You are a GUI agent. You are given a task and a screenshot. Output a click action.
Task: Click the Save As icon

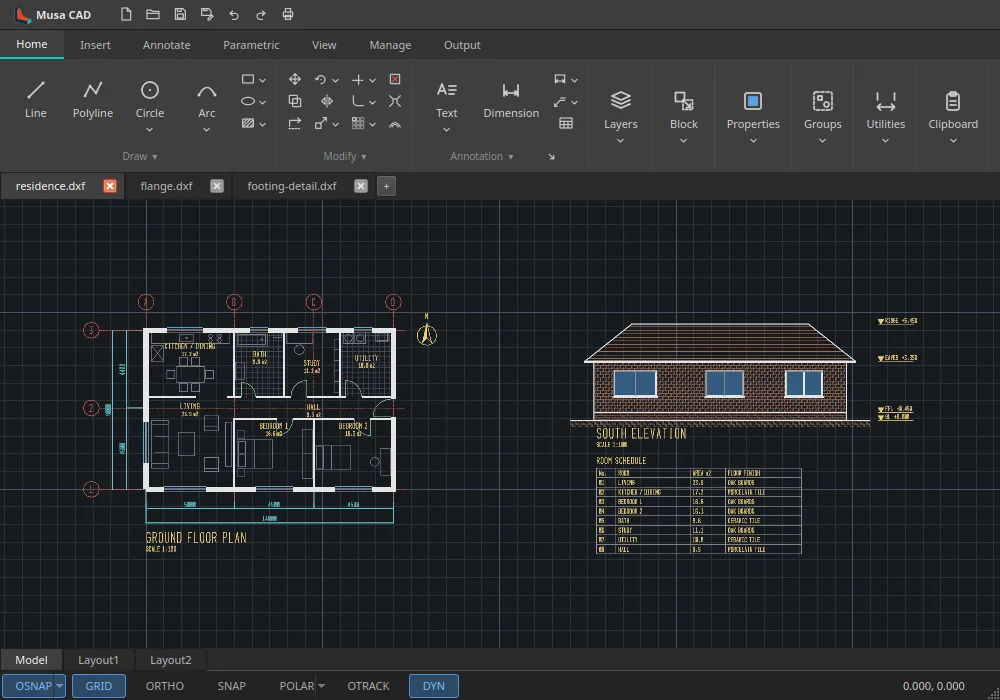(207, 14)
